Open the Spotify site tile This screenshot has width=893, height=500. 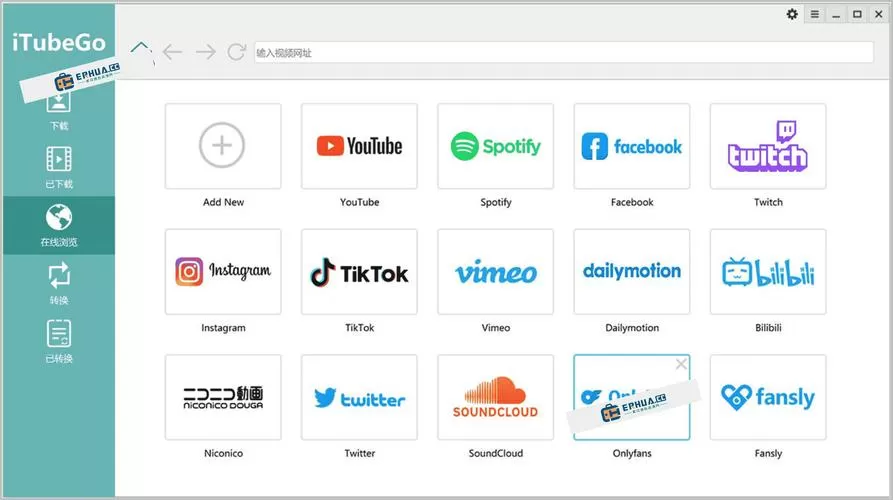[x=495, y=146]
